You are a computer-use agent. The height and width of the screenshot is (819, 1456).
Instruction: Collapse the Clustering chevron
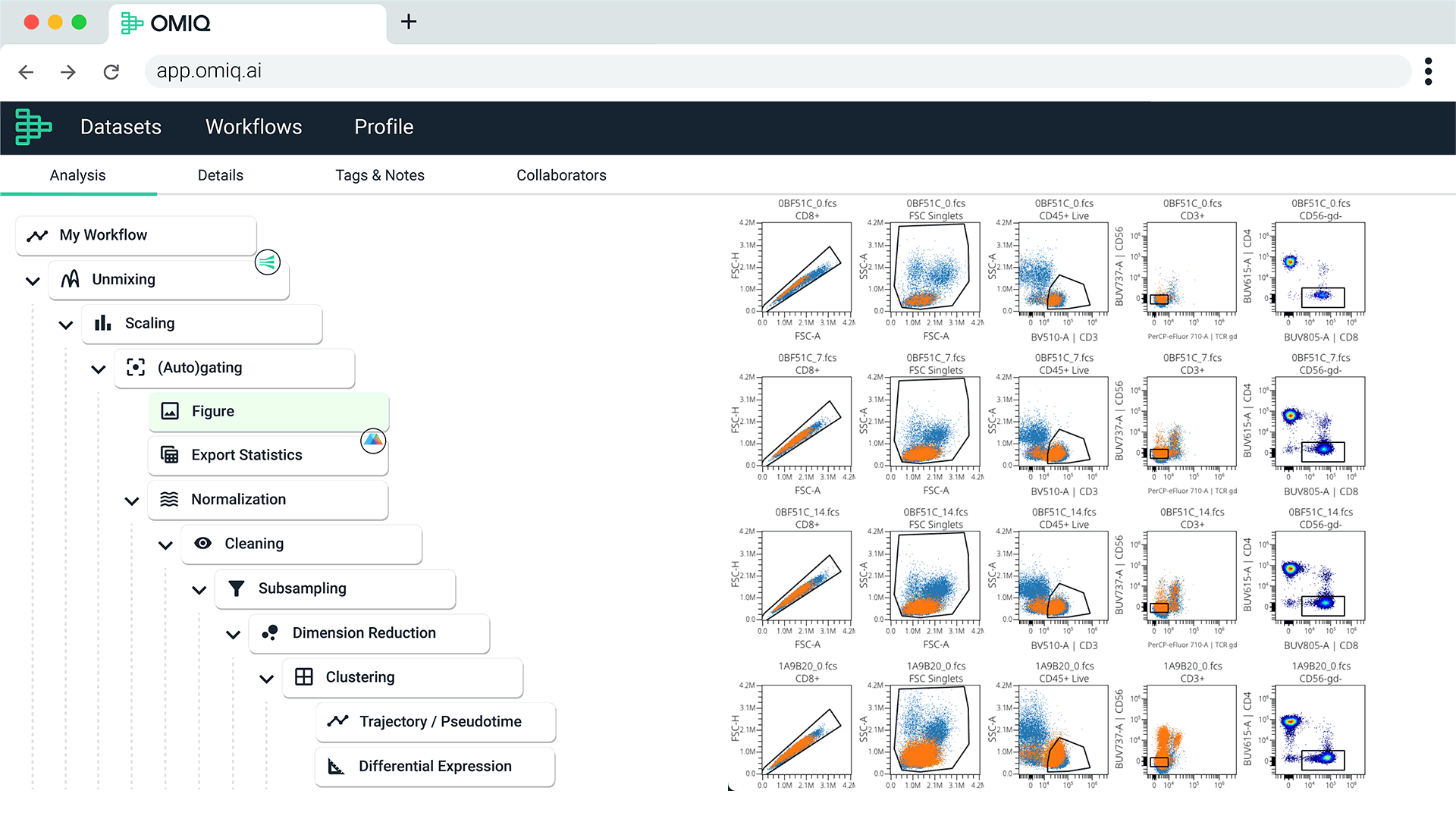click(266, 679)
